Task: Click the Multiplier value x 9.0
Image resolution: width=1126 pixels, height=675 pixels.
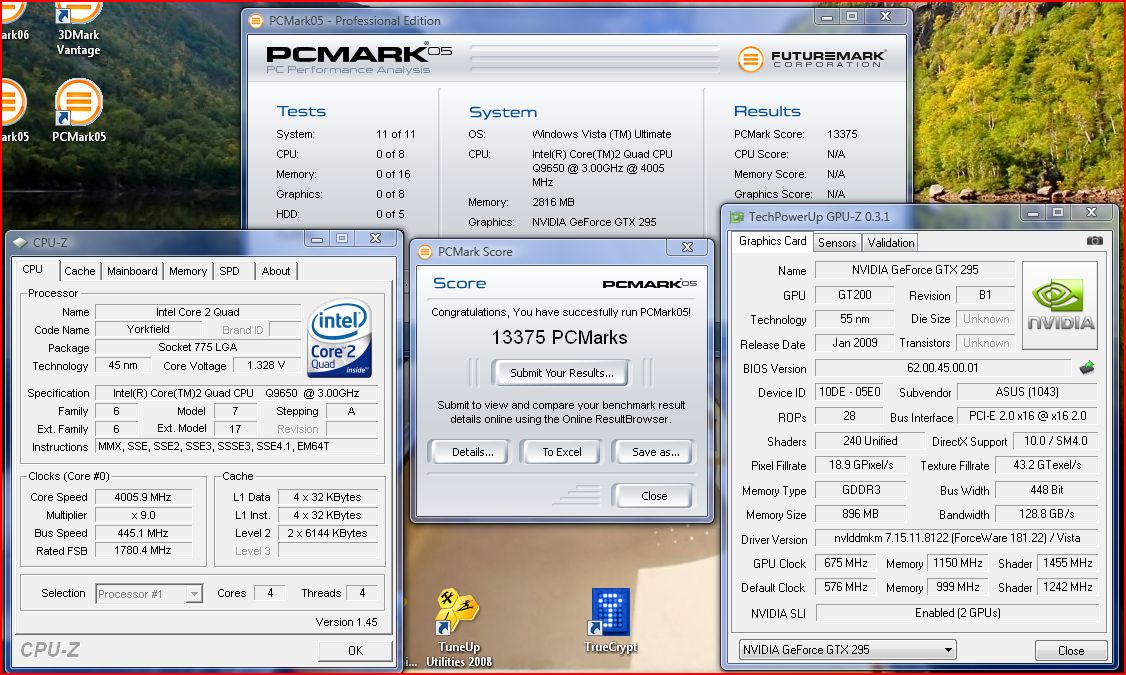Action: tap(143, 515)
